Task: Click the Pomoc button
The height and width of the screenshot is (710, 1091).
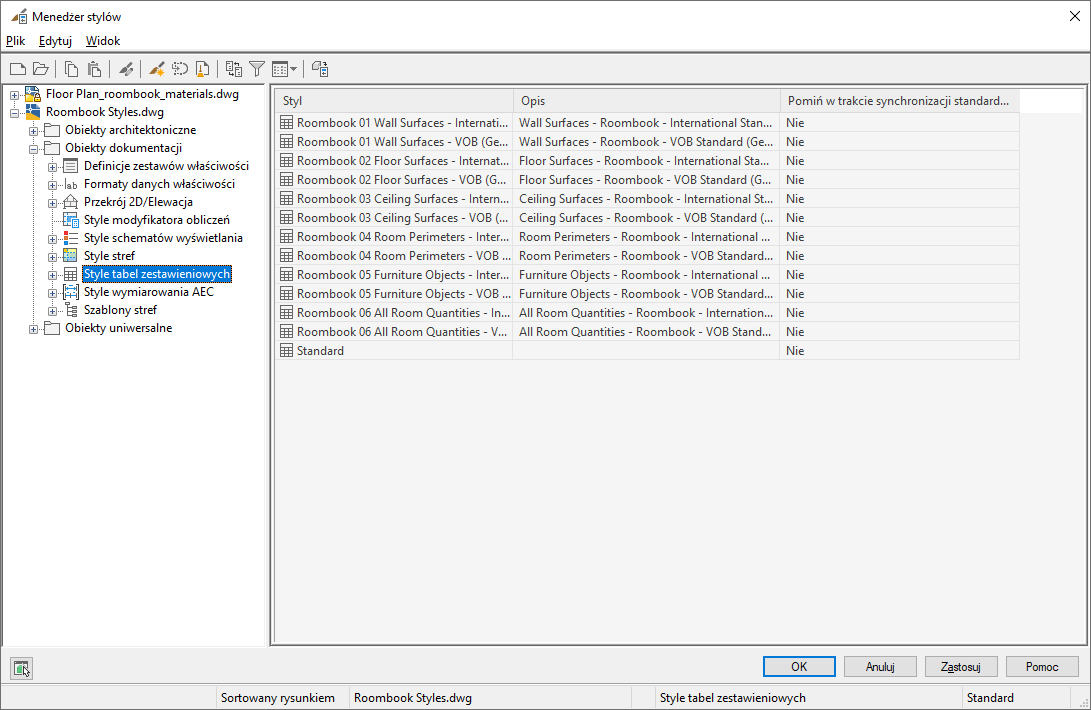Action: 1042,666
